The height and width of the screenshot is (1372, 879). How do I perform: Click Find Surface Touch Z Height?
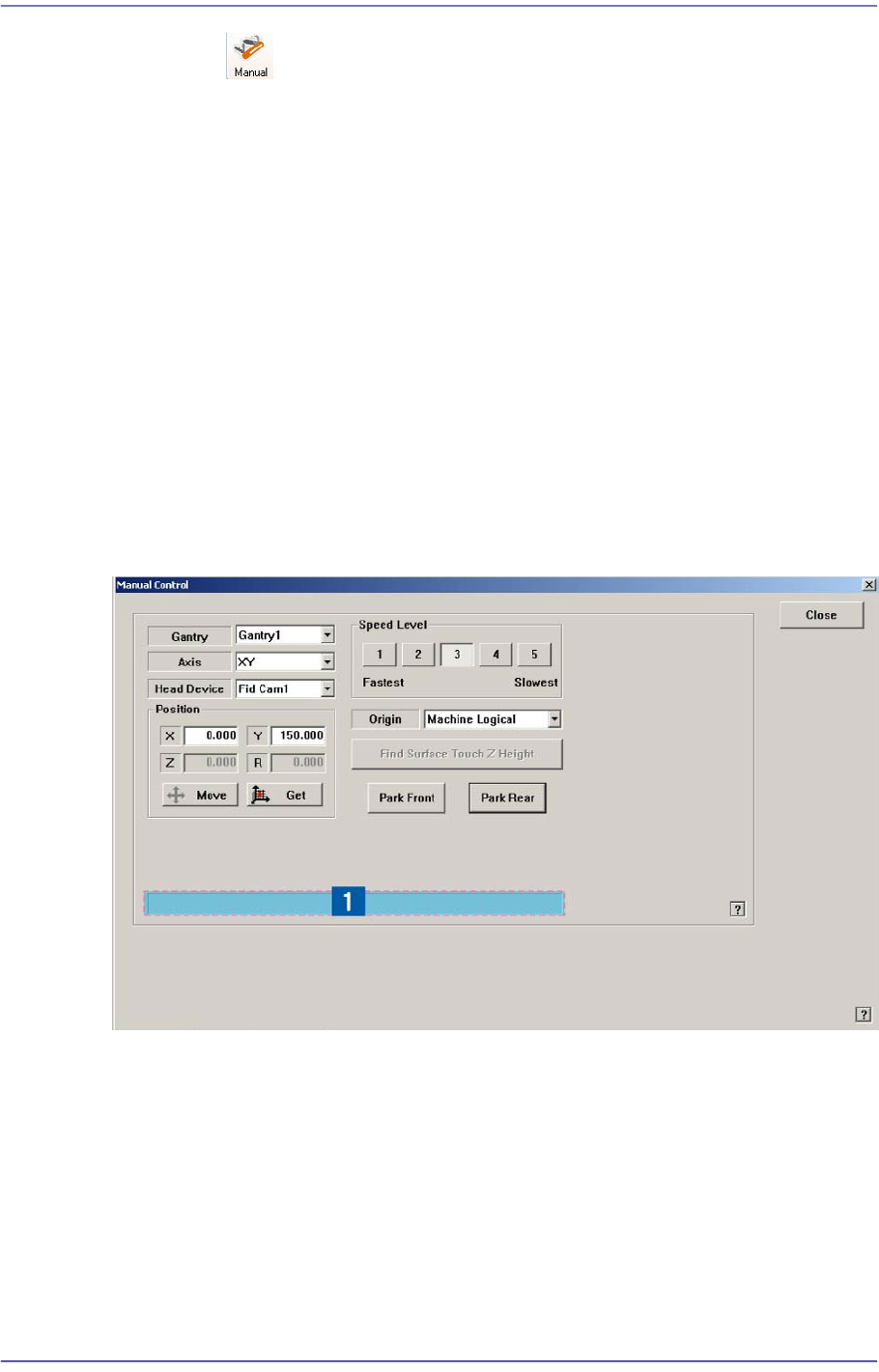(x=457, y=754)
